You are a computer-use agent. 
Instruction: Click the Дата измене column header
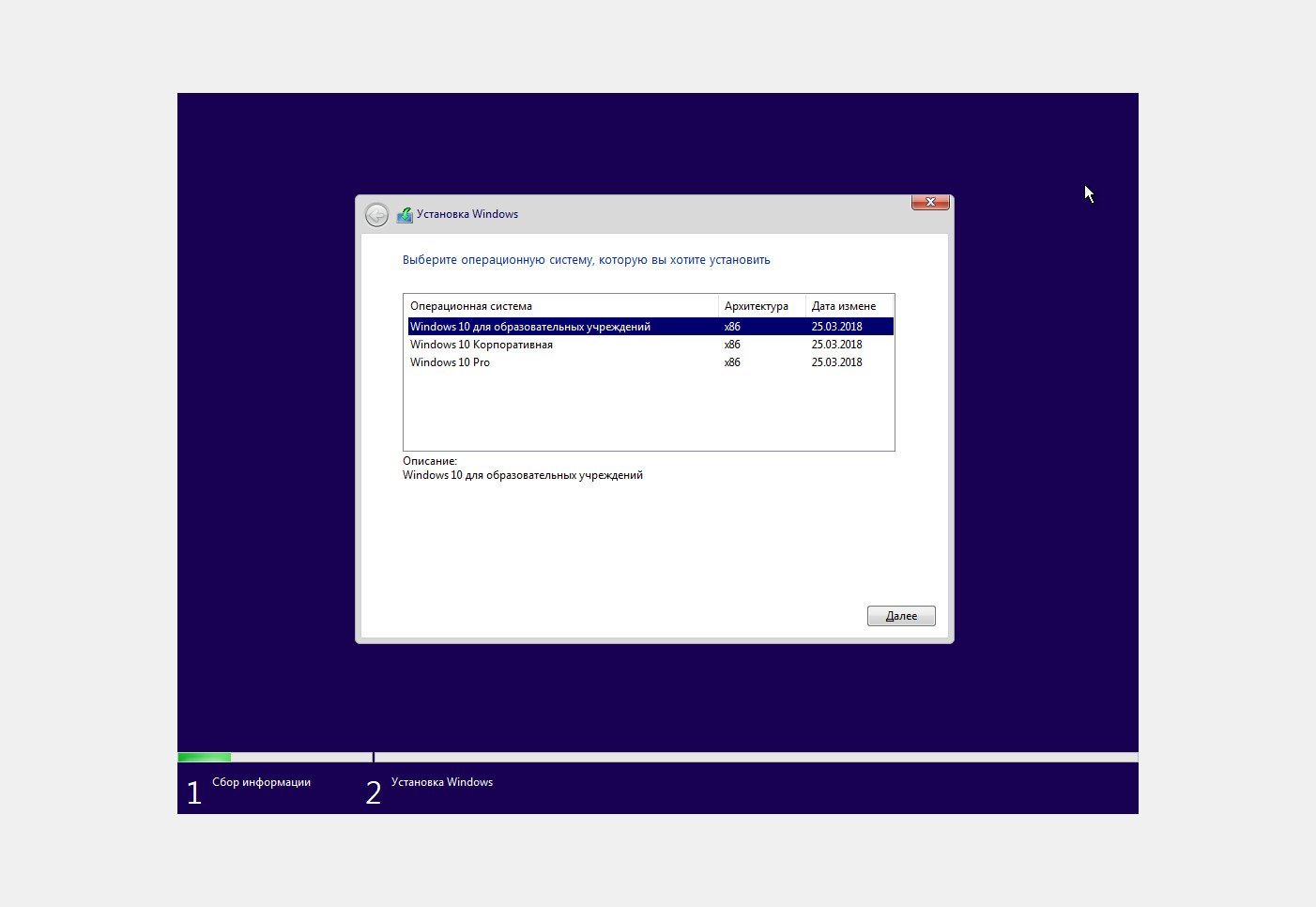(x=849, y=306)
